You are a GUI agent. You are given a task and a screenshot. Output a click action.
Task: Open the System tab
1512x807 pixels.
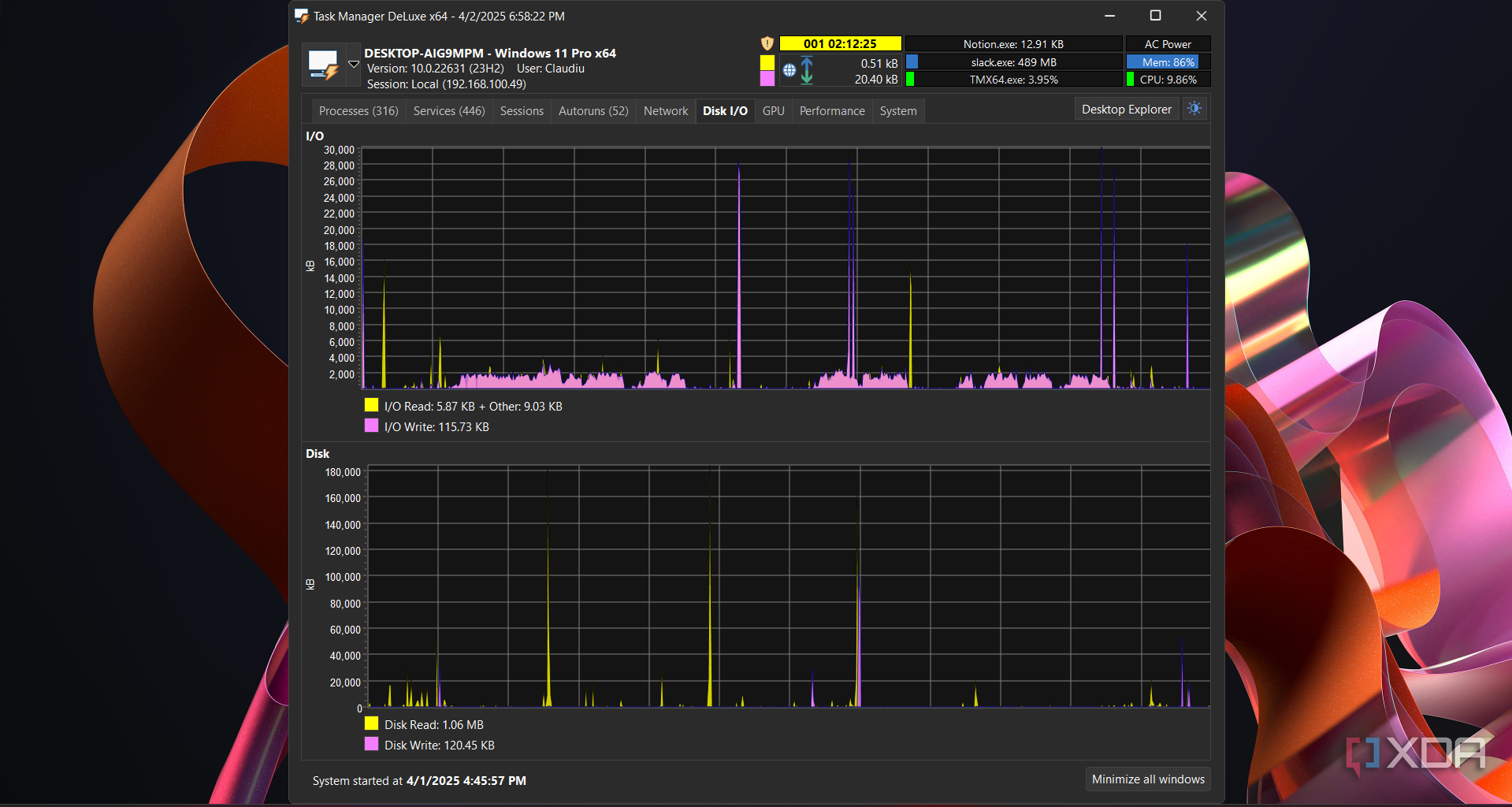(x=898, y=111)
